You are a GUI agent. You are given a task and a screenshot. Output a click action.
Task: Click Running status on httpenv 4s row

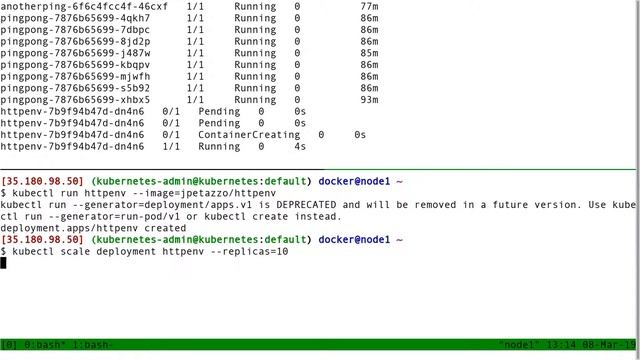(219, 147)
